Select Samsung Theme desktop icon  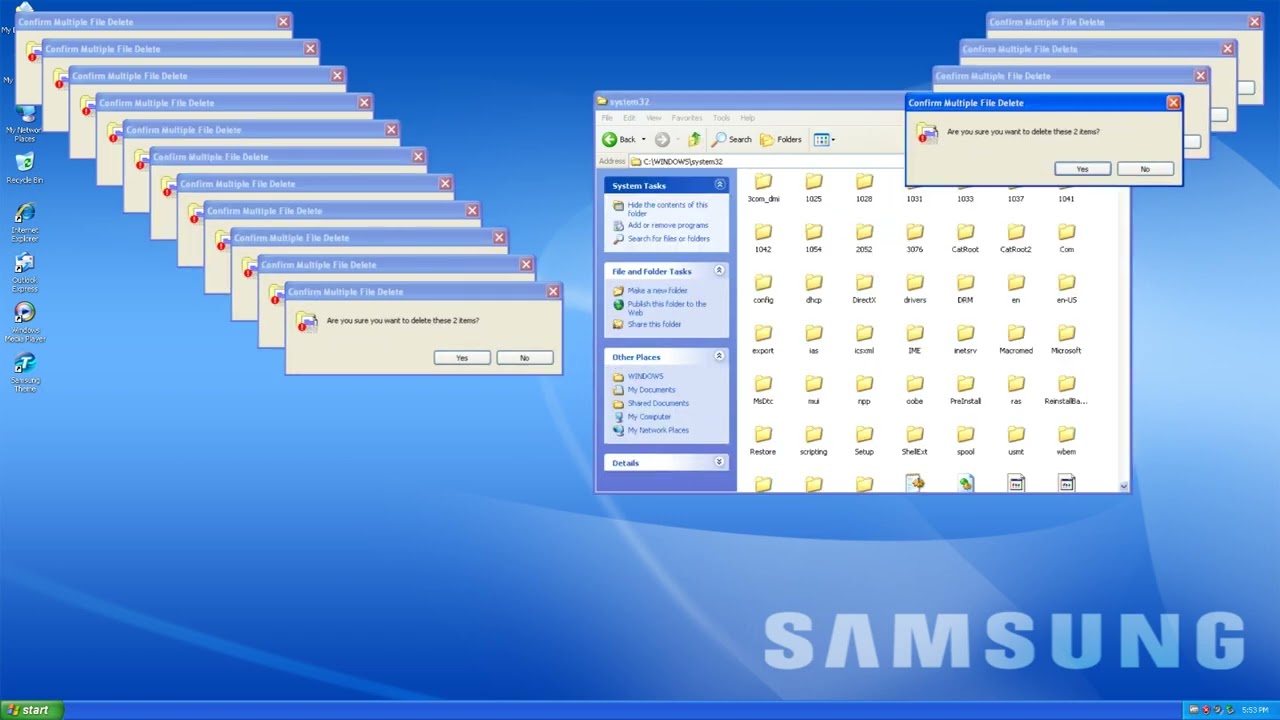click(x=25, y=372)
